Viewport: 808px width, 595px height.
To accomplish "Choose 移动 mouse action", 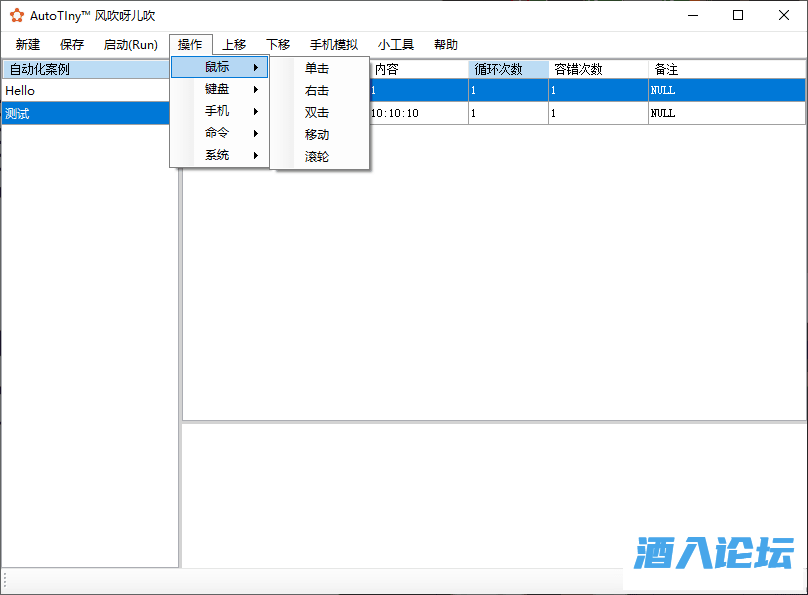I will (317, 135).
